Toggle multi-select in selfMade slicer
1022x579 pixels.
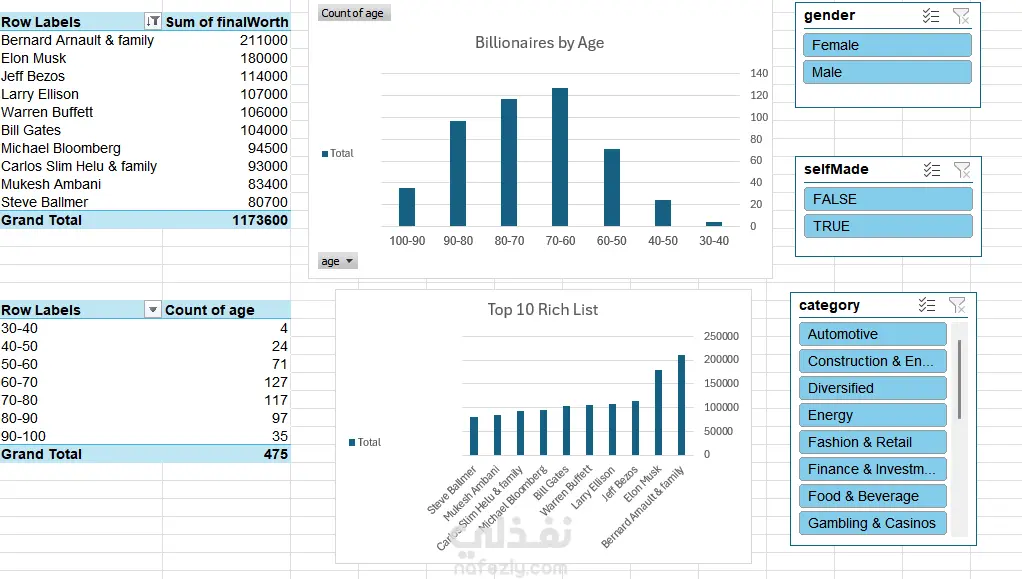(932, 170)
